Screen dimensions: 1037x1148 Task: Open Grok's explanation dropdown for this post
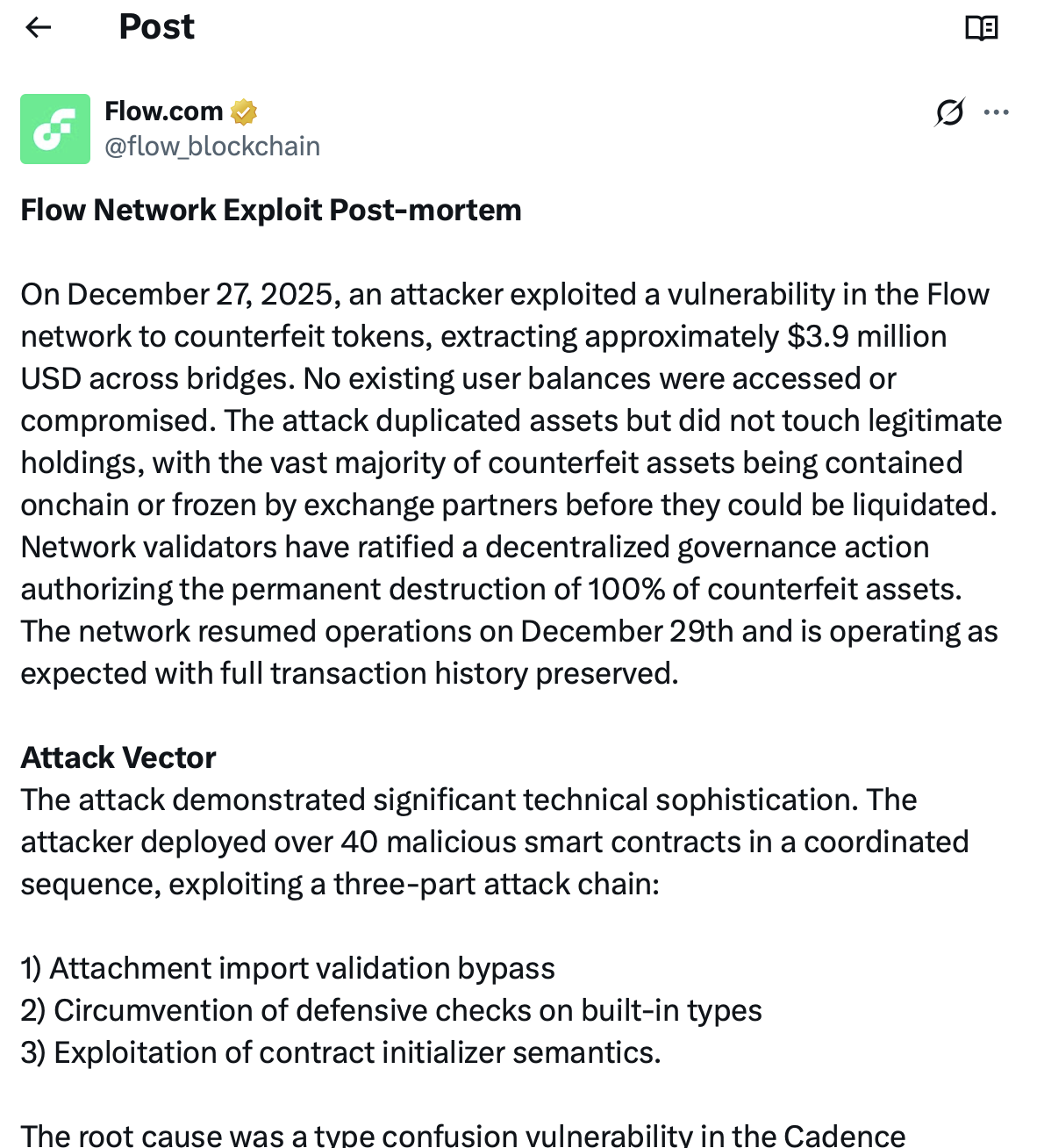click(951, 112)
